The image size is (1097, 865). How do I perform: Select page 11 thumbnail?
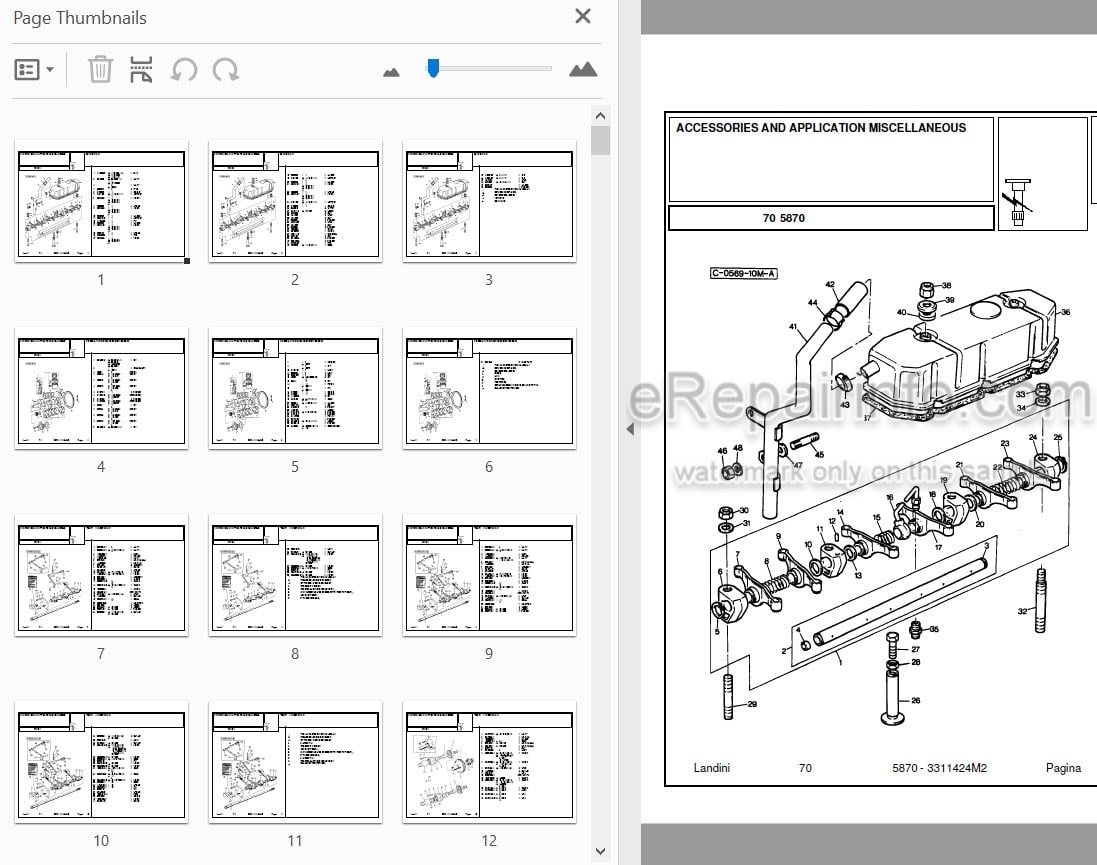(295, 761)
